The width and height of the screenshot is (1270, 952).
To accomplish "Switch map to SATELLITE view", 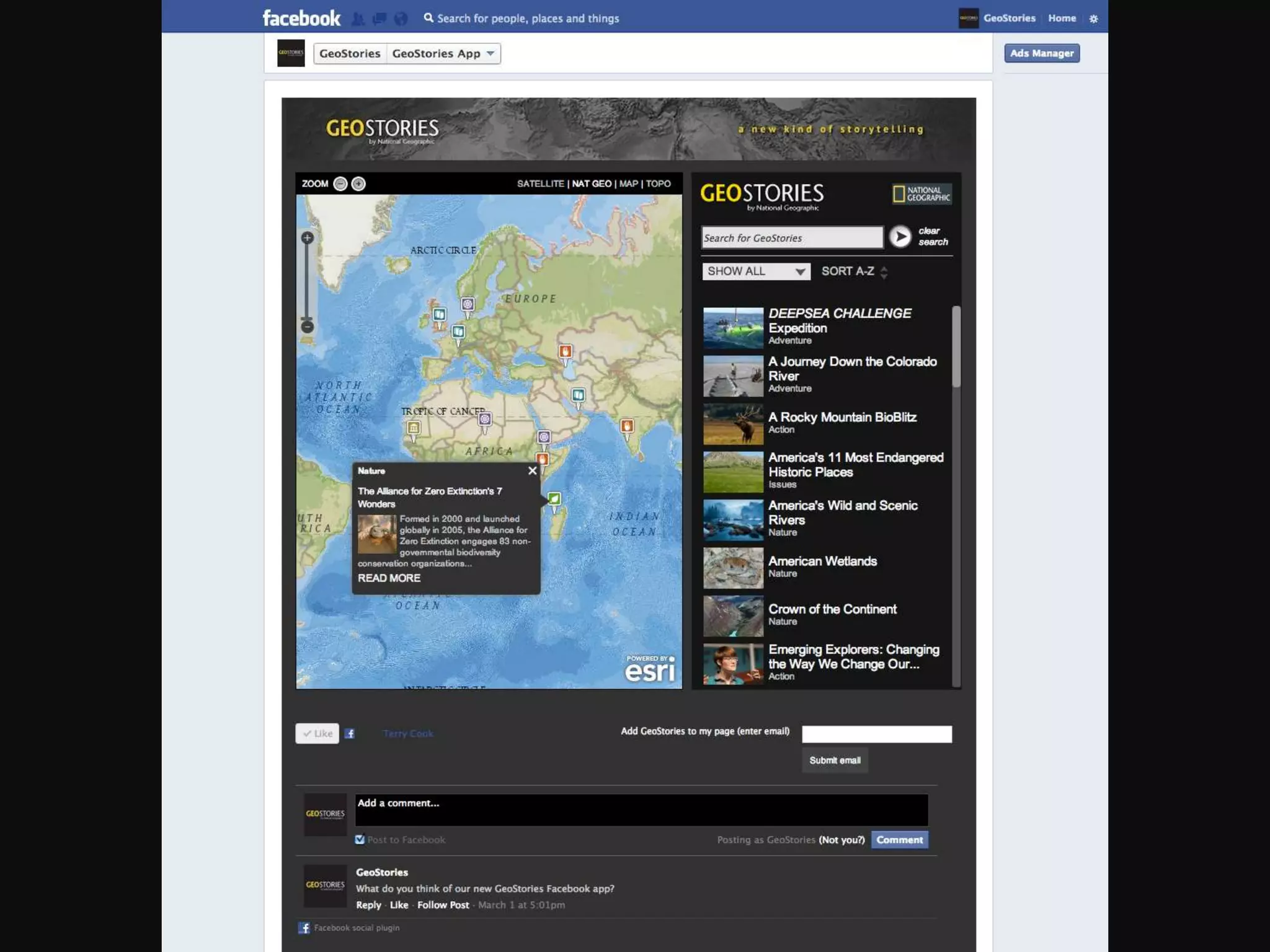I will 540,183.
